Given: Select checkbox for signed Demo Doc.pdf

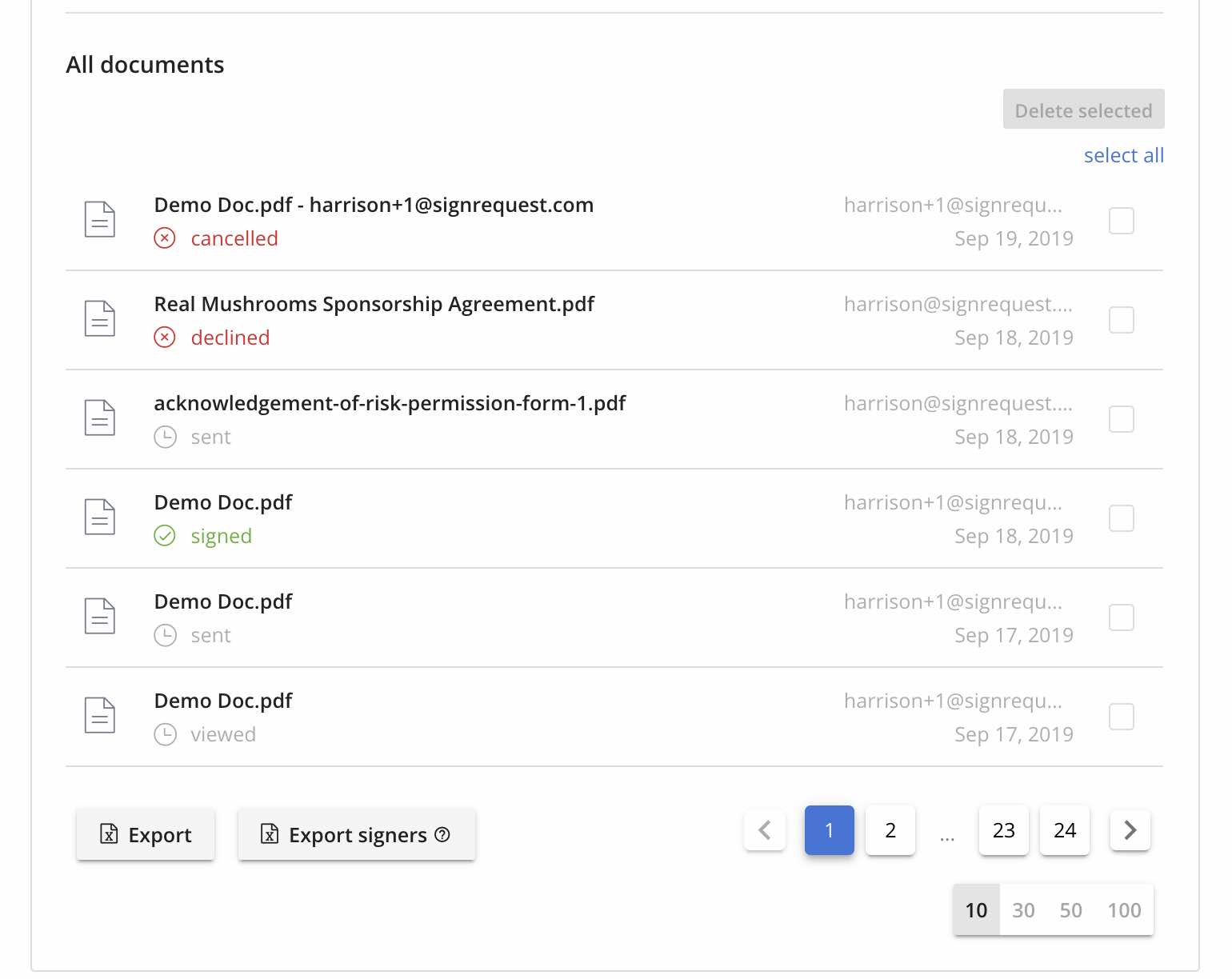Looking at the screenshot, I should pos(1122,518).
